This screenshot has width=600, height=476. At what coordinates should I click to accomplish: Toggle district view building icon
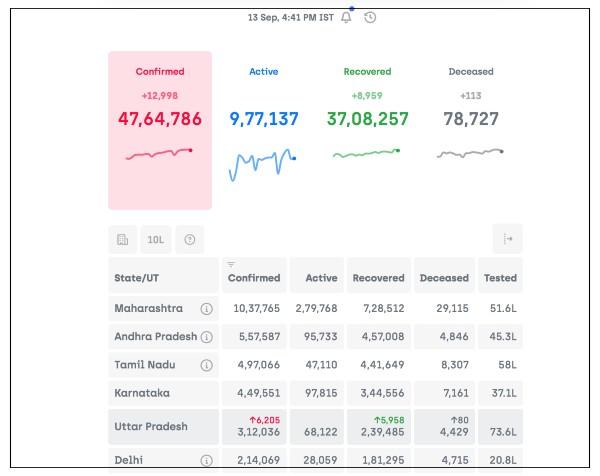pos(122,240)
